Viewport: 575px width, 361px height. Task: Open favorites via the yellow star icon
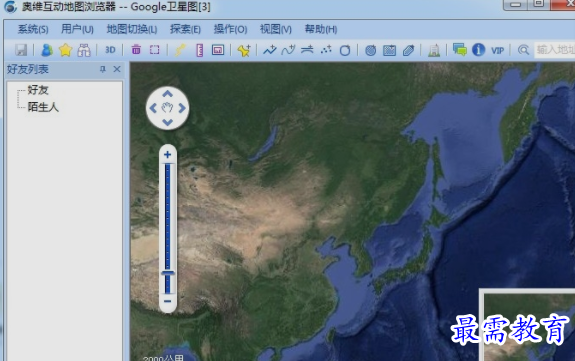click(x=65, y=50)
